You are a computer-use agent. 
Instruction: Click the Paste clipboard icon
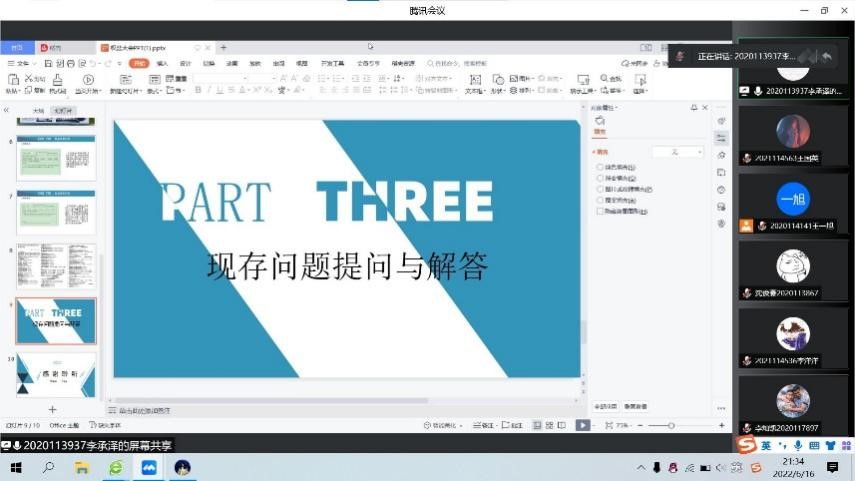tap(11, 80)
